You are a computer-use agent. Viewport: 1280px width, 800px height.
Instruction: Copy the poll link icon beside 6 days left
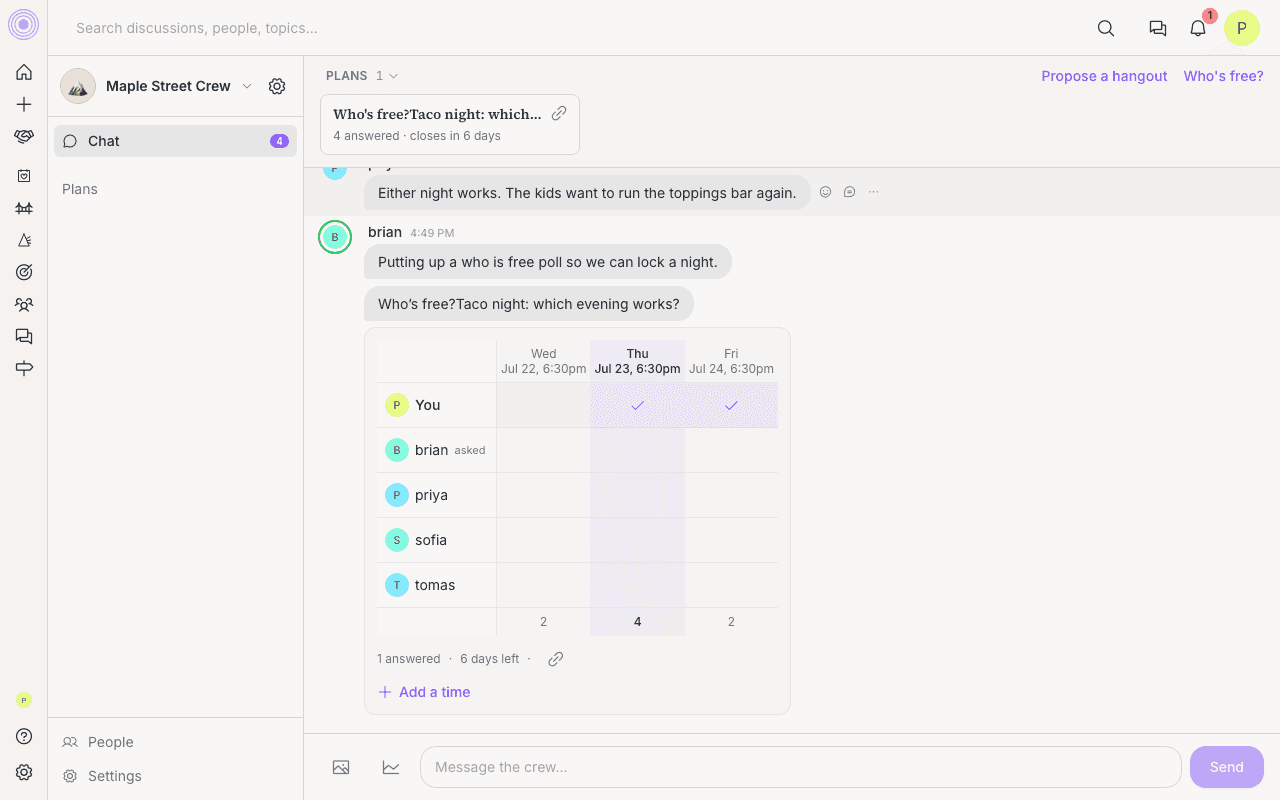click(556, 659)
